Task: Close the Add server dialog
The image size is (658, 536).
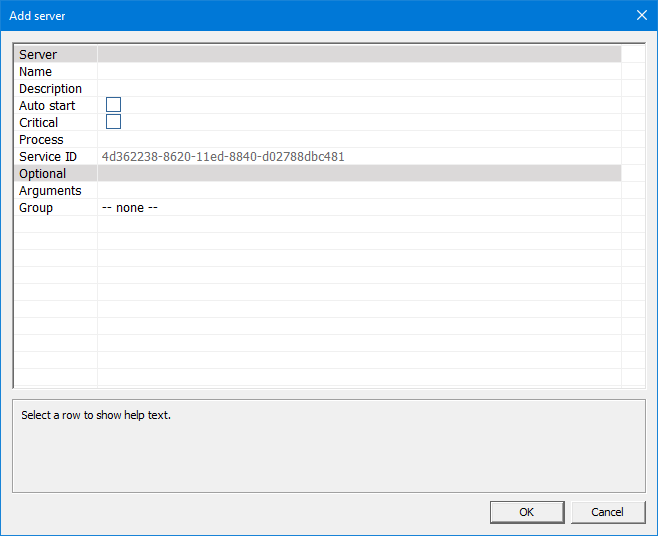Action: [642, 15]
